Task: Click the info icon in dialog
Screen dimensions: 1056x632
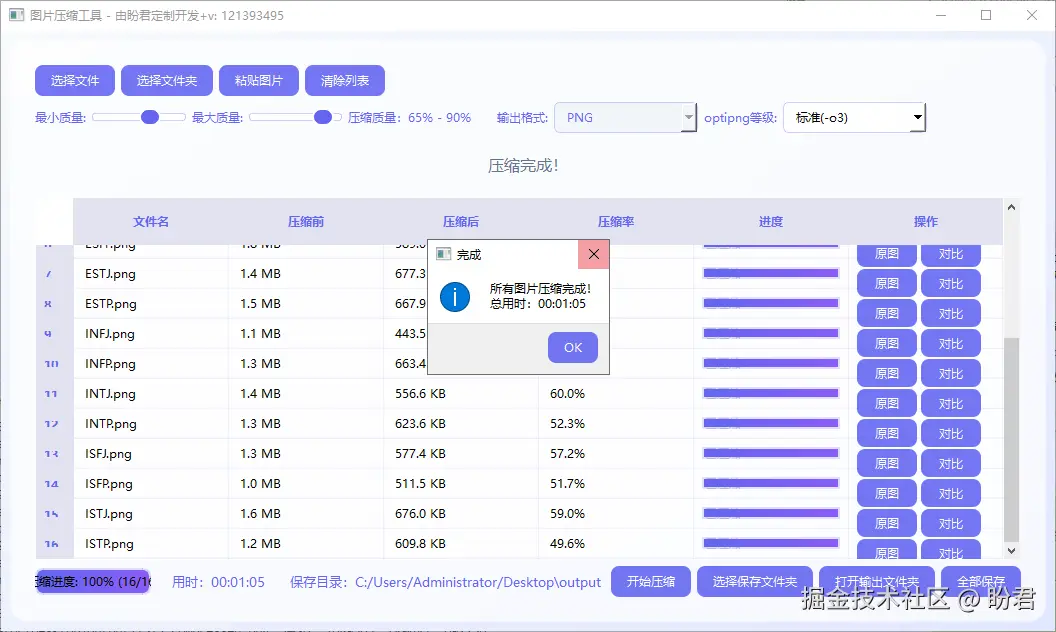Action: (x=455, y=296)
